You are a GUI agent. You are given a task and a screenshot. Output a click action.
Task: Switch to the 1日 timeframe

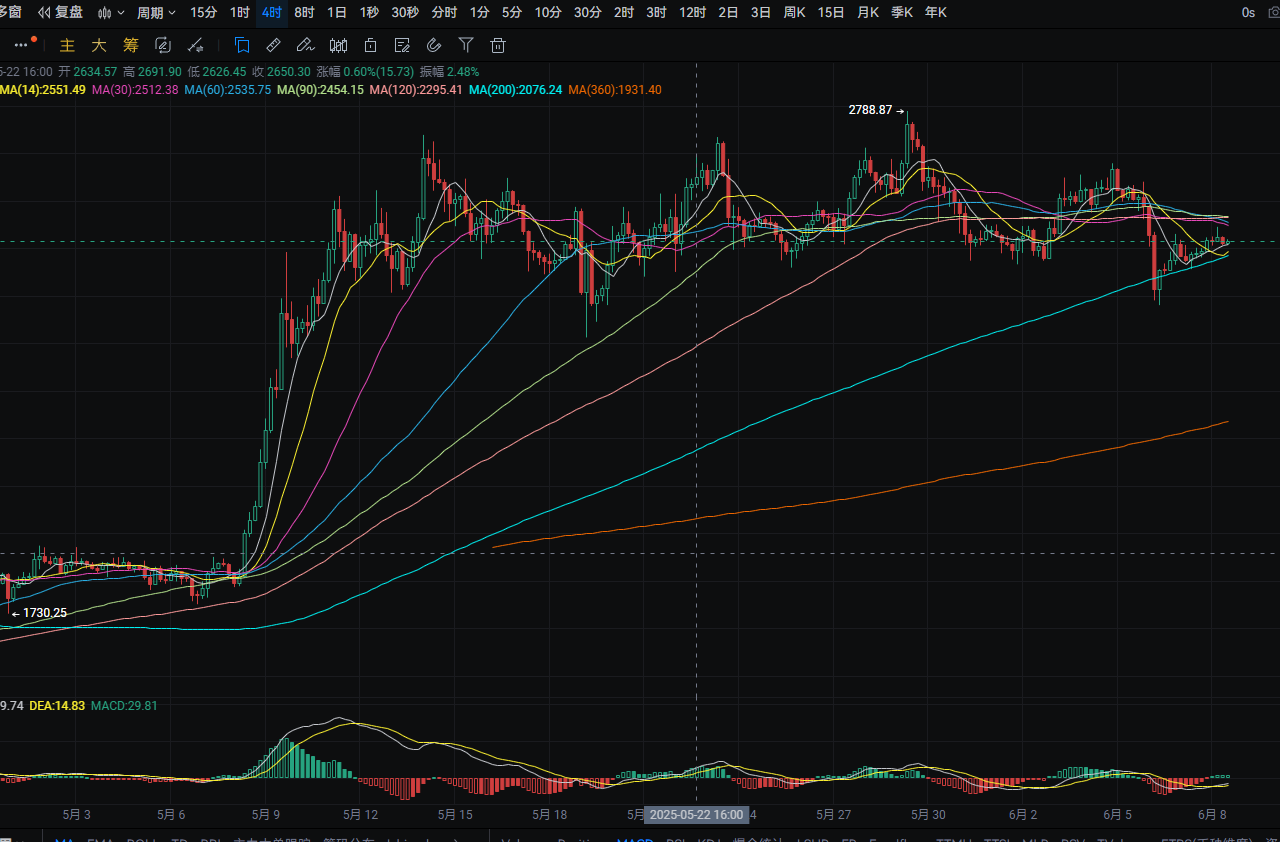337,13
